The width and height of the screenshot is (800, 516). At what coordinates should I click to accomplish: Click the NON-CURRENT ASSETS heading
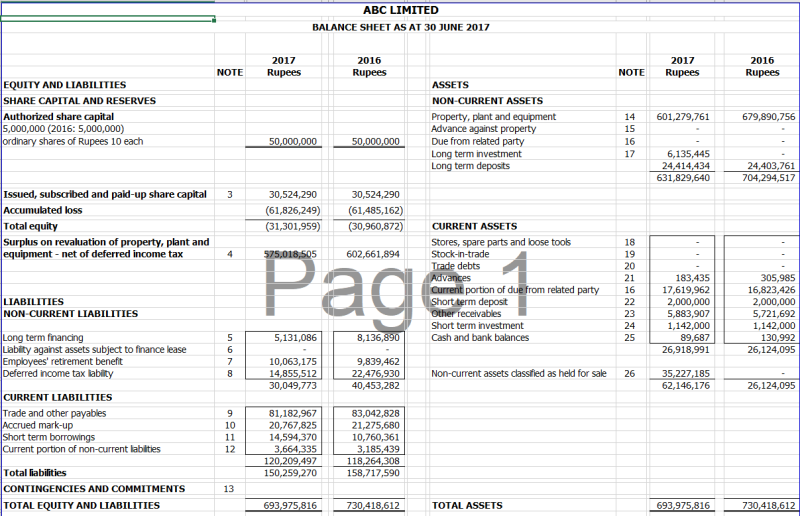[x=487, y=101]
